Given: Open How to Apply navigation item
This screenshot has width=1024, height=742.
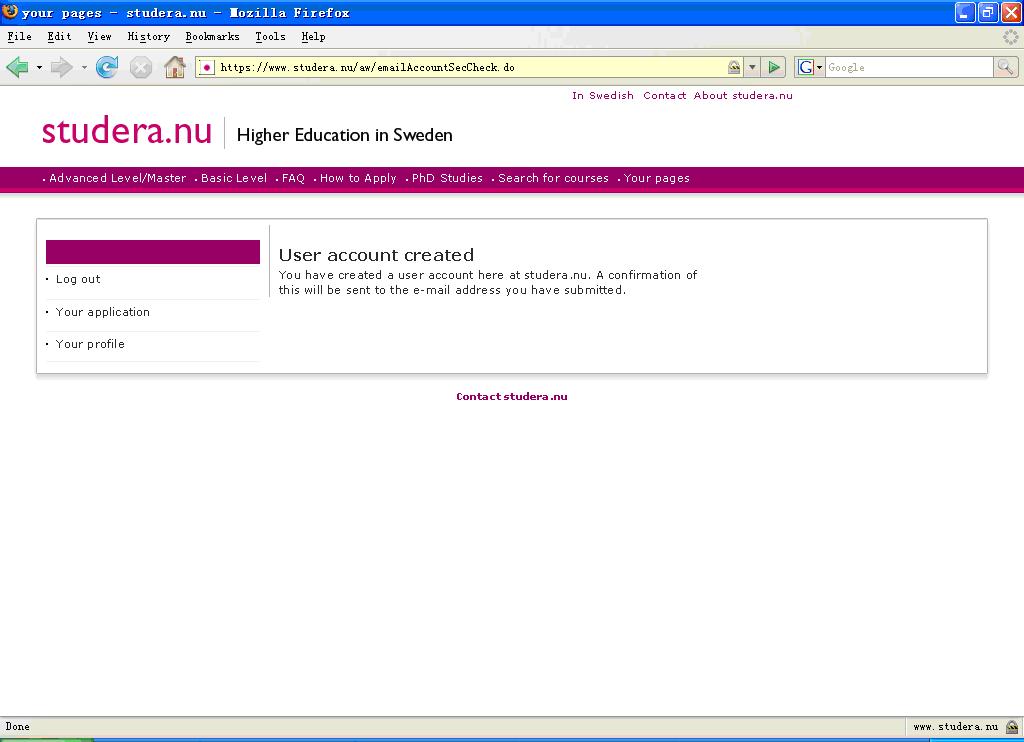Looking at the screenshot, I should tap(358, 178).
